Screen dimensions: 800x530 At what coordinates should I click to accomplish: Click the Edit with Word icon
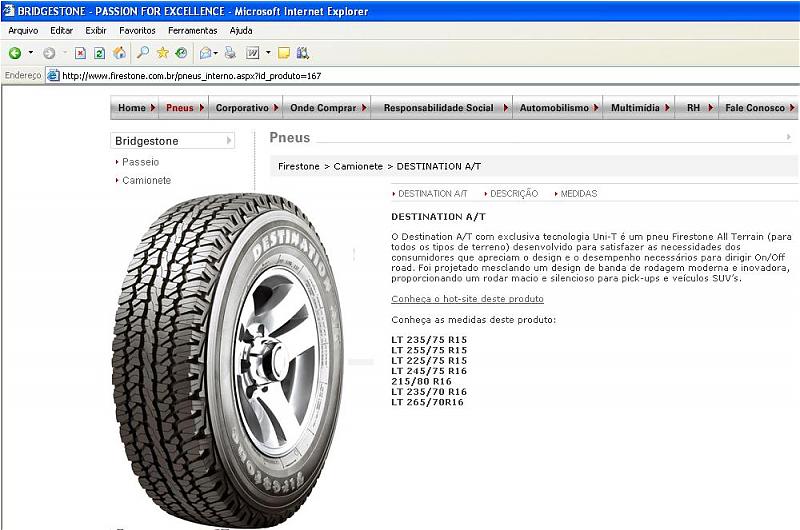(x=253, y=53)
